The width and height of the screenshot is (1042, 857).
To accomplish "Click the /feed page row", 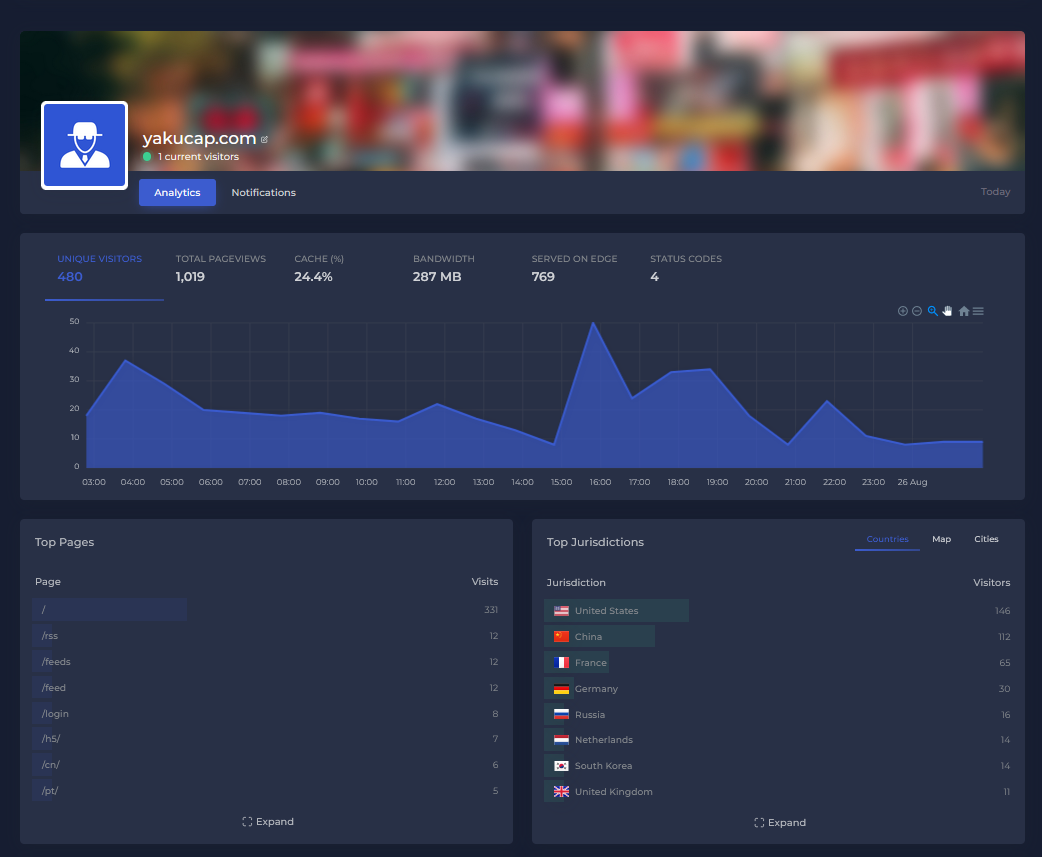I will pyautogui.click(x=266, y=688).
